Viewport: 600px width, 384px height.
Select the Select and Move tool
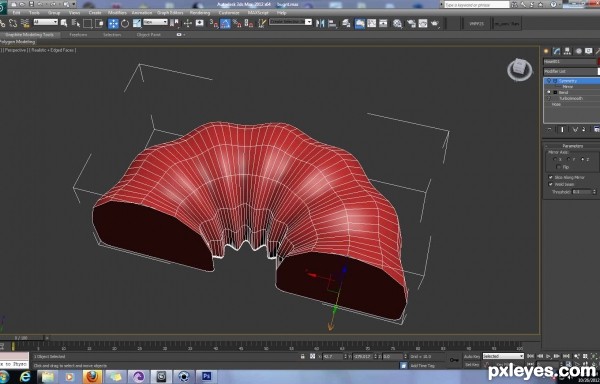point(113,23)
